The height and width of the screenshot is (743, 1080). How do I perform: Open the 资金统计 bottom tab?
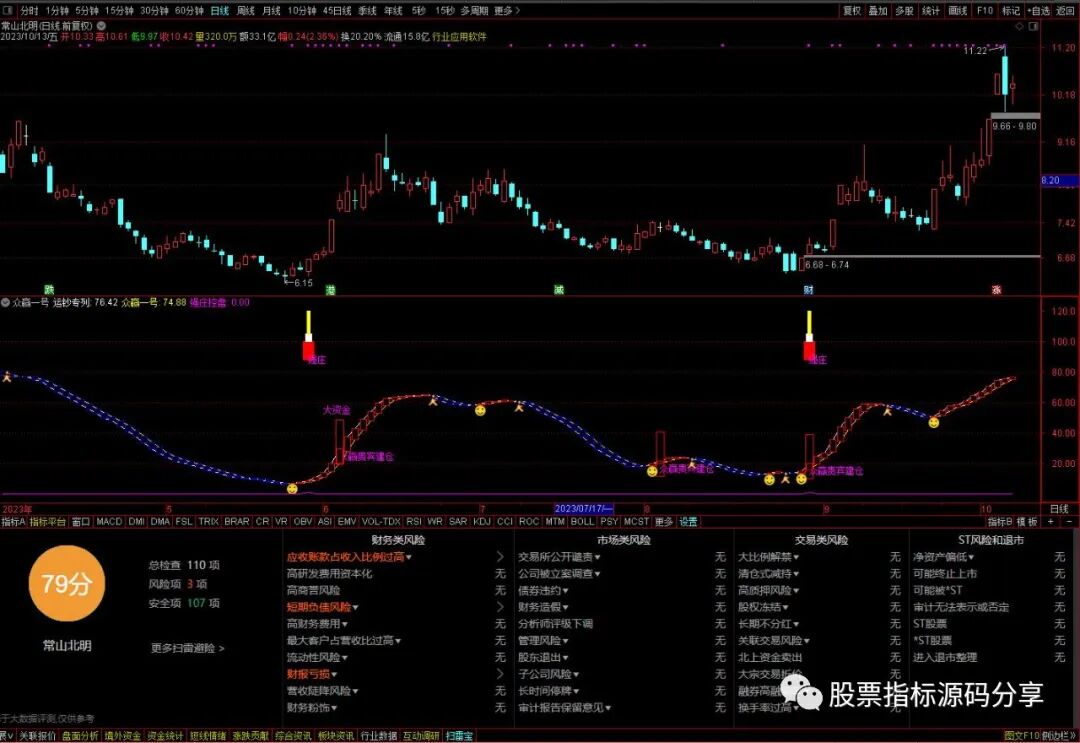(x=165, y=736)
